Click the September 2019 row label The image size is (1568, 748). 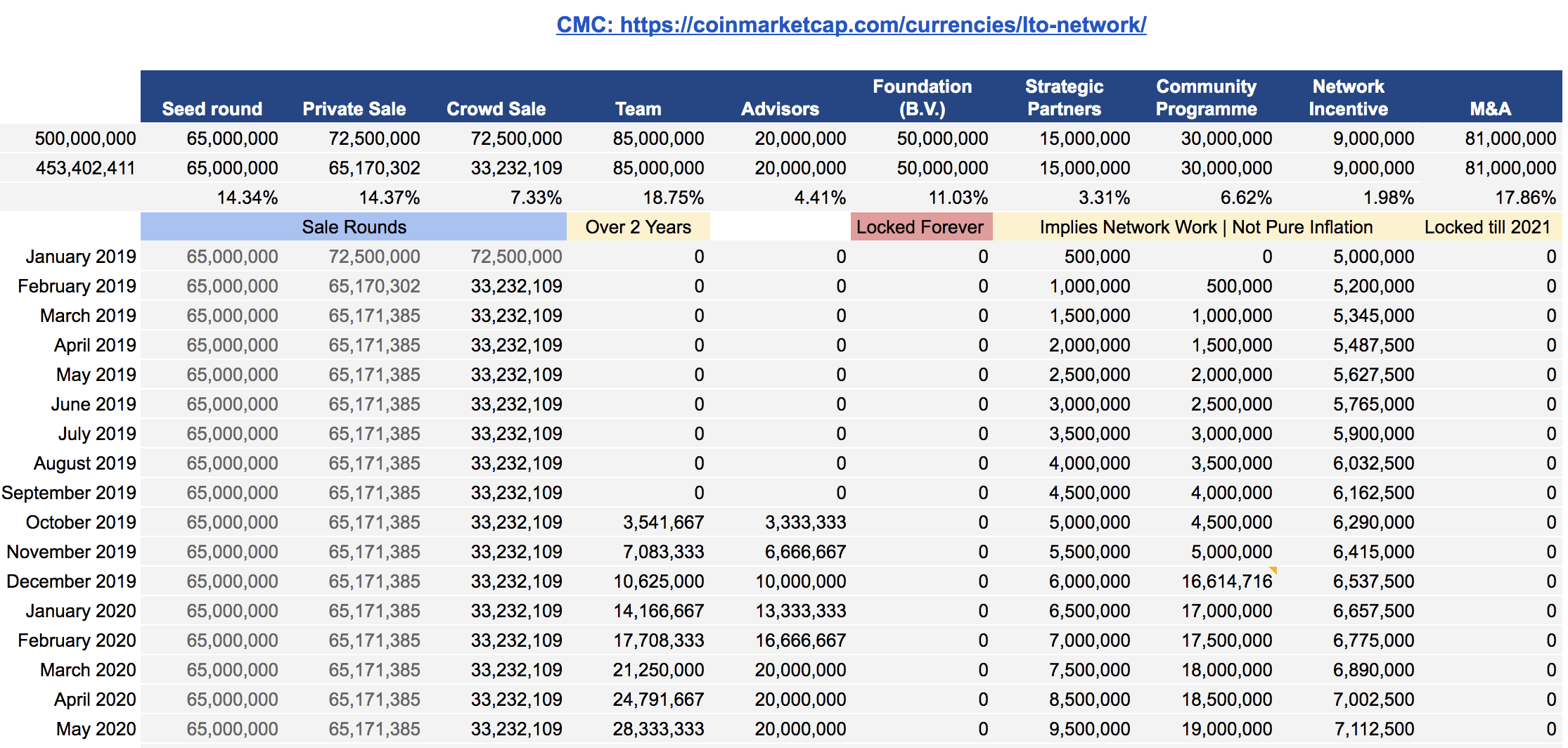69,493
